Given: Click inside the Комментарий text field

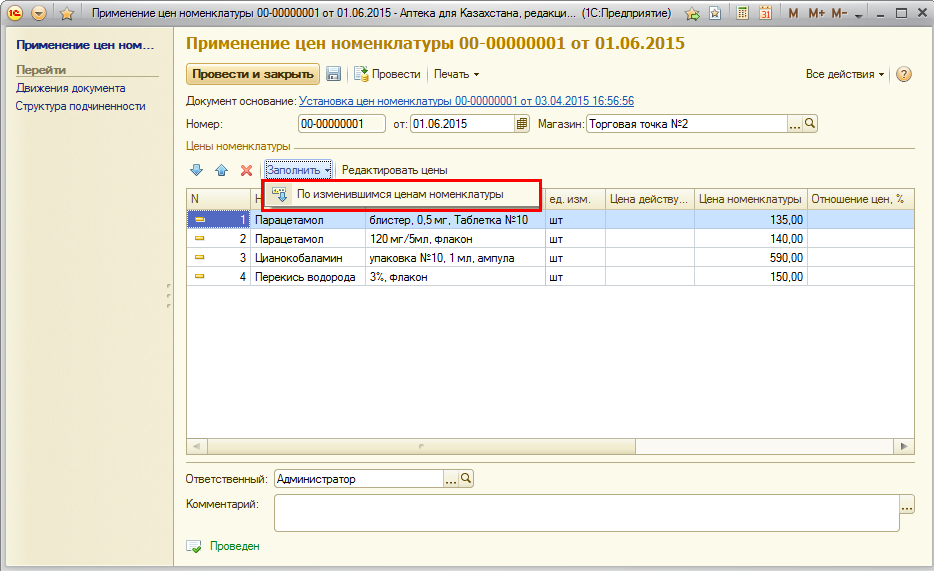Looking at the screenshot, I should point(586,514).
